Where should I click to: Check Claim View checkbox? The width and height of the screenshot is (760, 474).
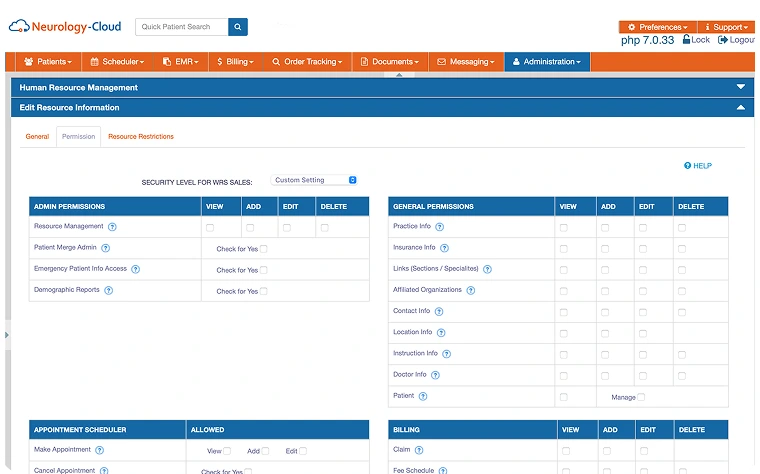click(x=566, y=451)
